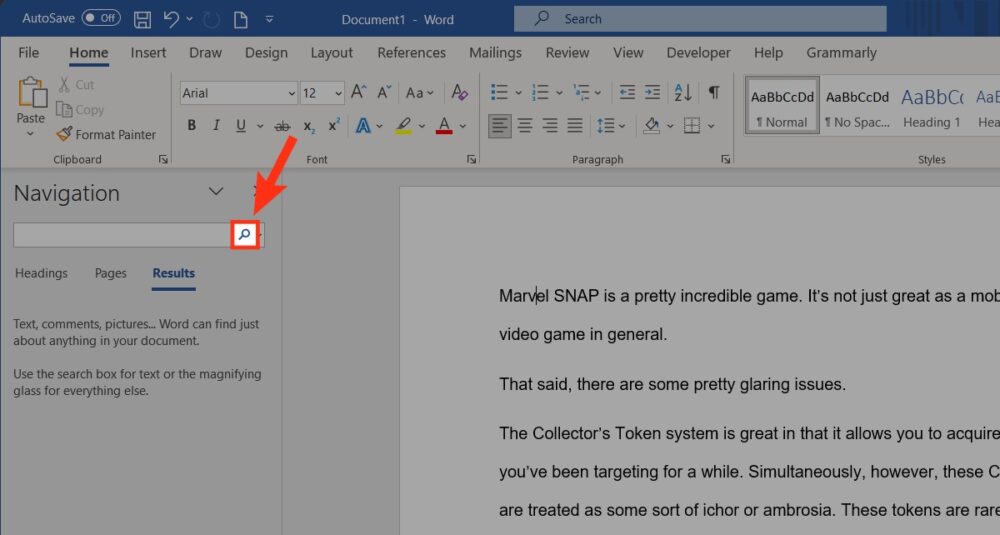Screen dimensions: 1000x535
Task: Click the magnifying glass search icon in Navigation
Action: pos(244,235)
